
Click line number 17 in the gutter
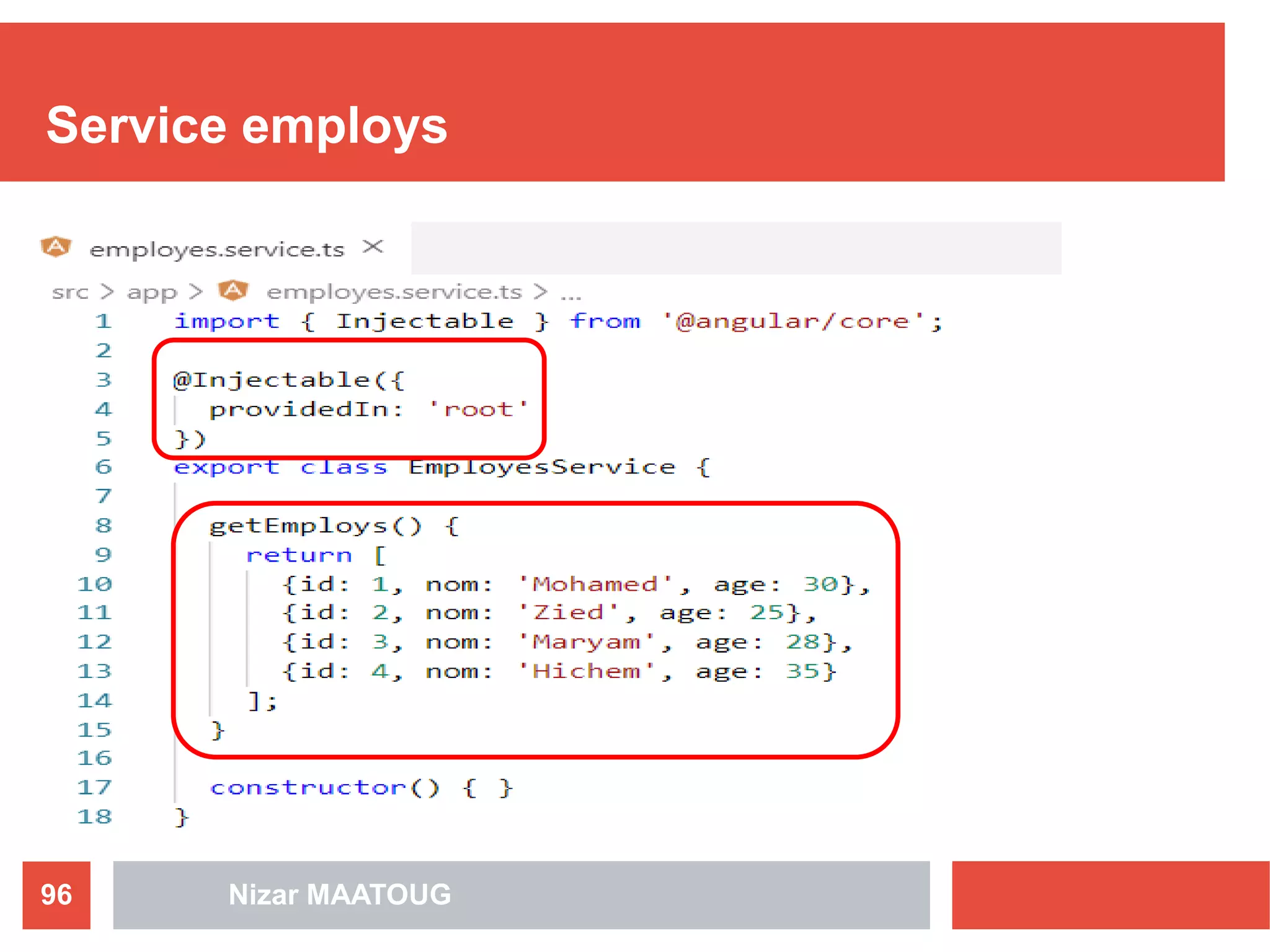[95, 787]
